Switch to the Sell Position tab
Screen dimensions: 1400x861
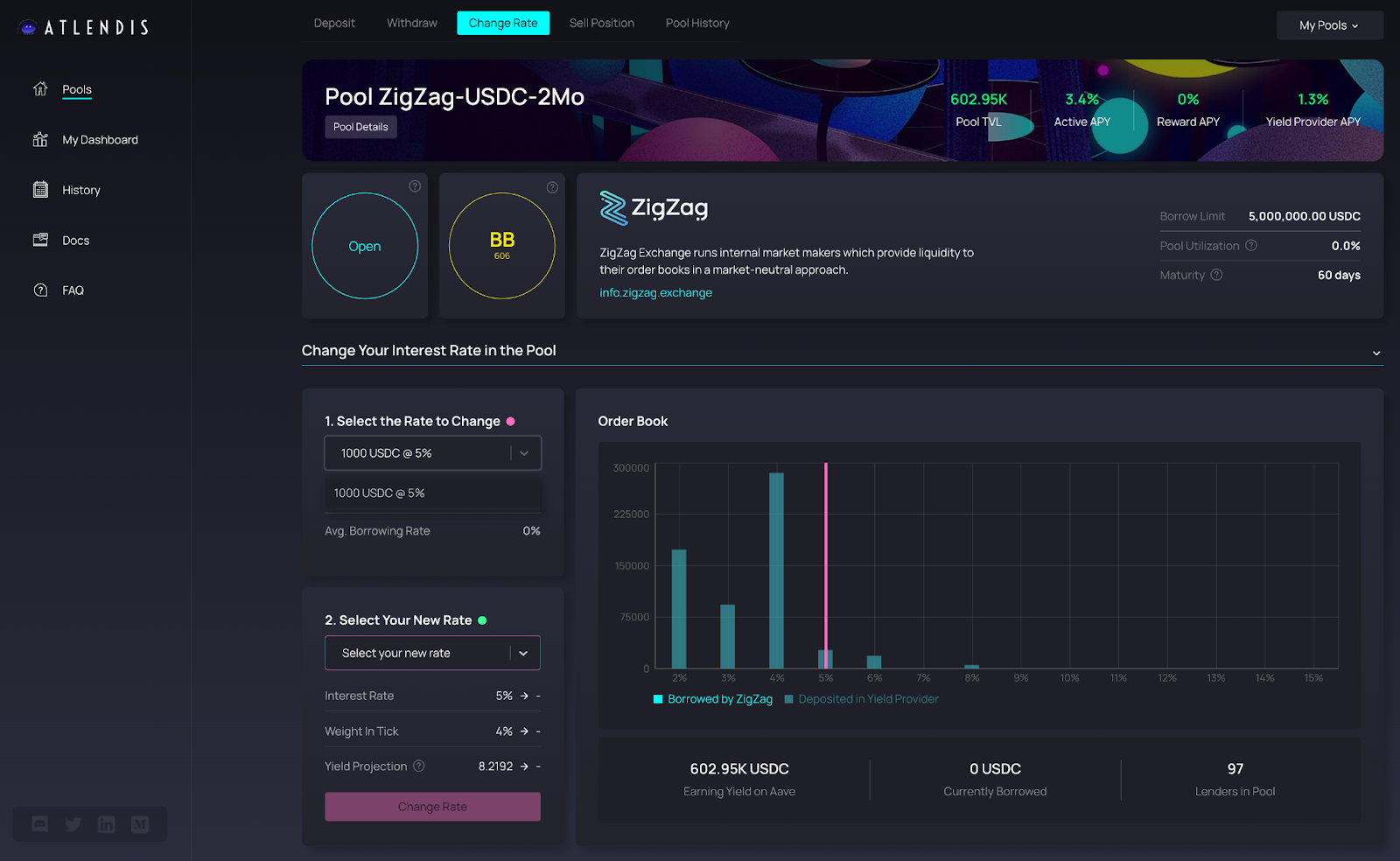(x=602, y=23)
